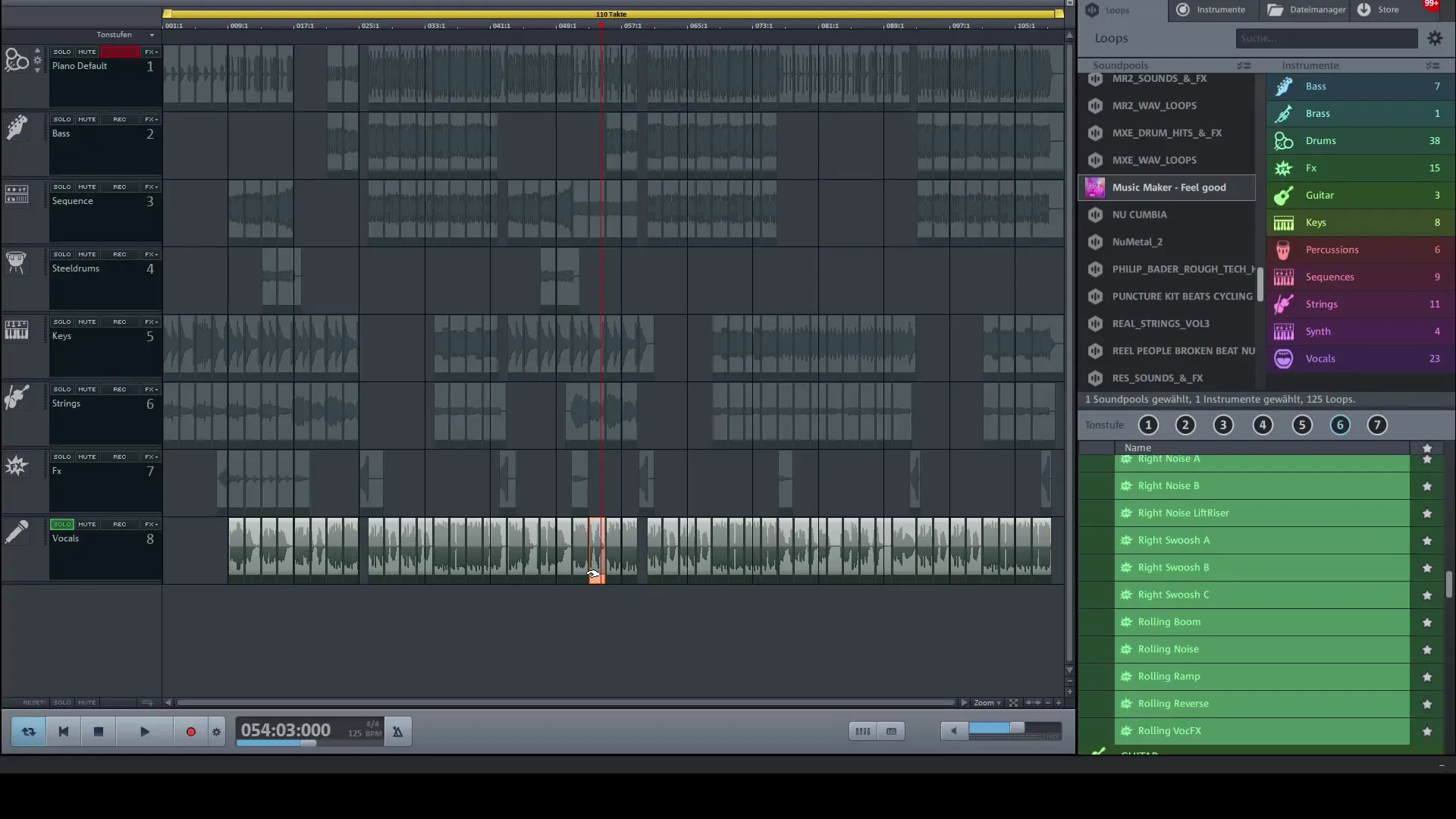1456x819 pixels.
Task: Mute the Fx track
Action: 87,457
